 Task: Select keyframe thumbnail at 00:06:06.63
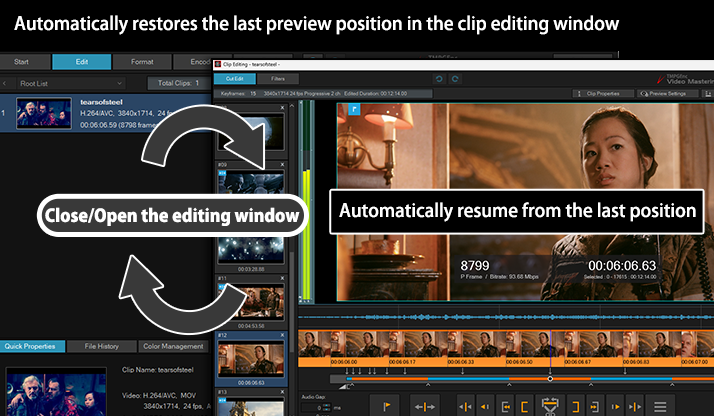pos(251,359)
